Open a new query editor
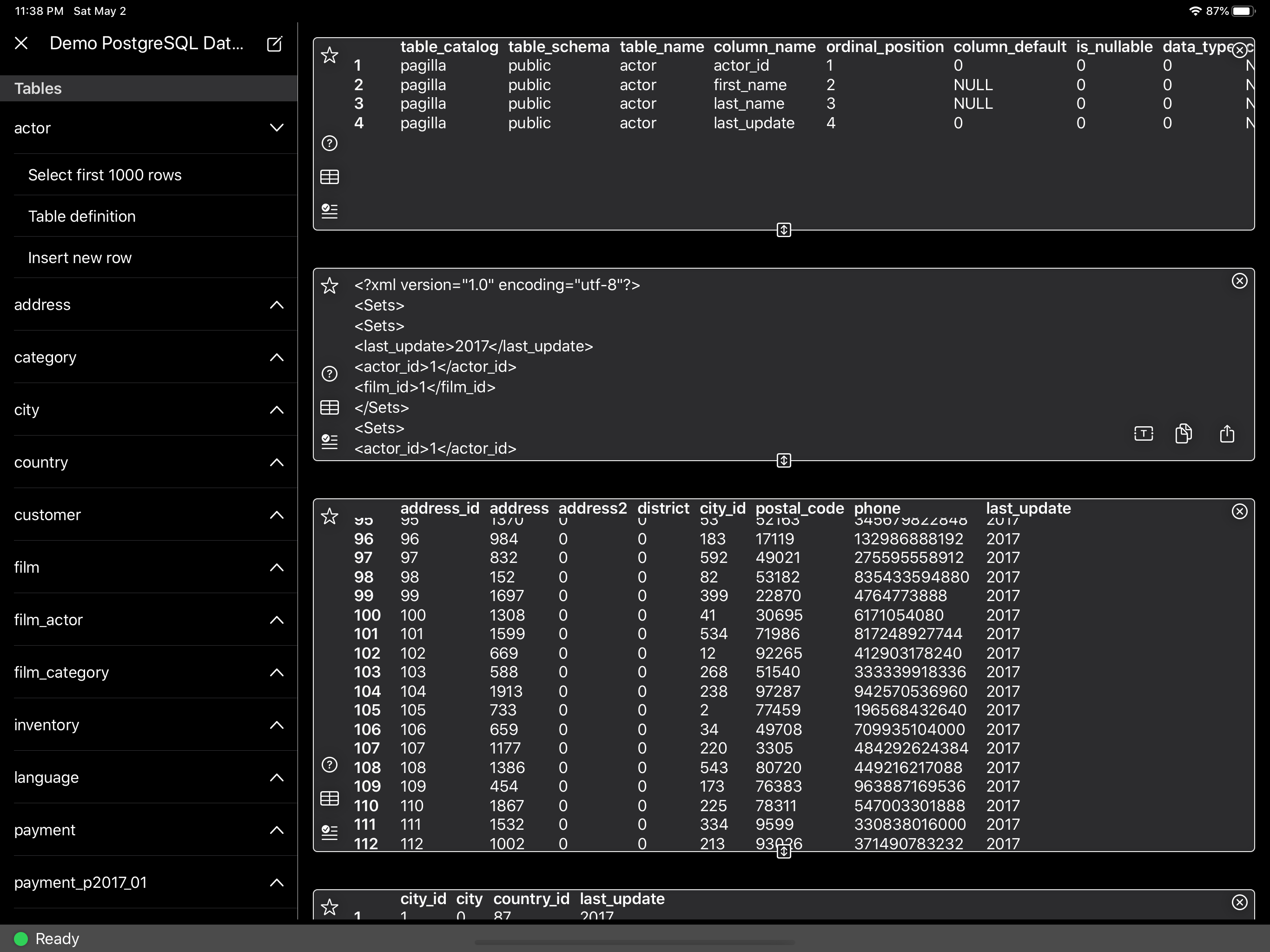This screenshot has width=1270, height=952. [274, 43]
